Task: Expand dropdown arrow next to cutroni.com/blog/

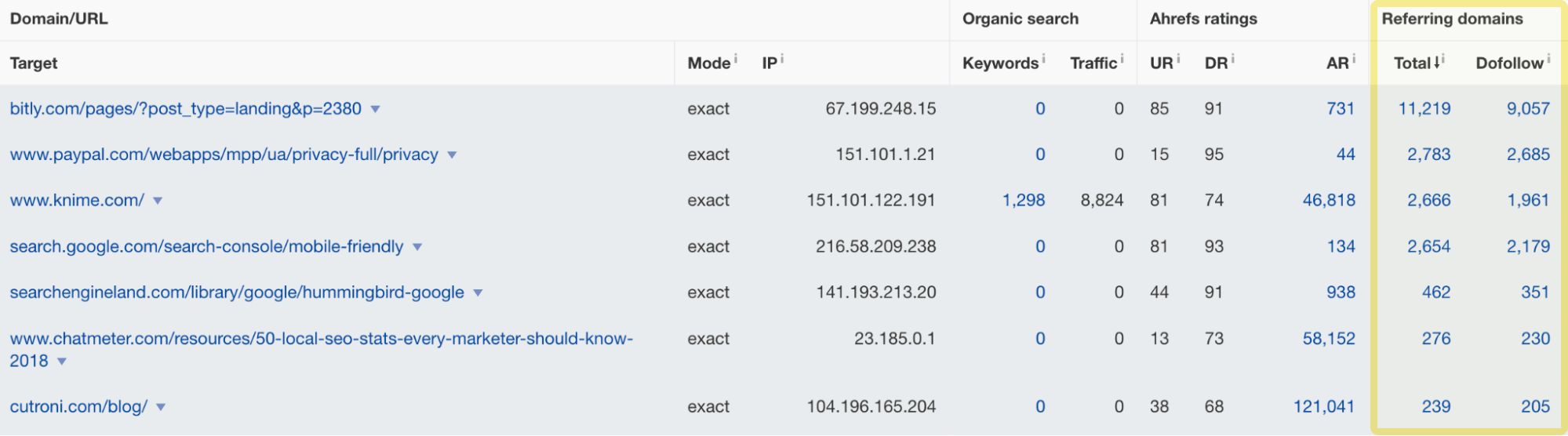Action: (161, 408)
